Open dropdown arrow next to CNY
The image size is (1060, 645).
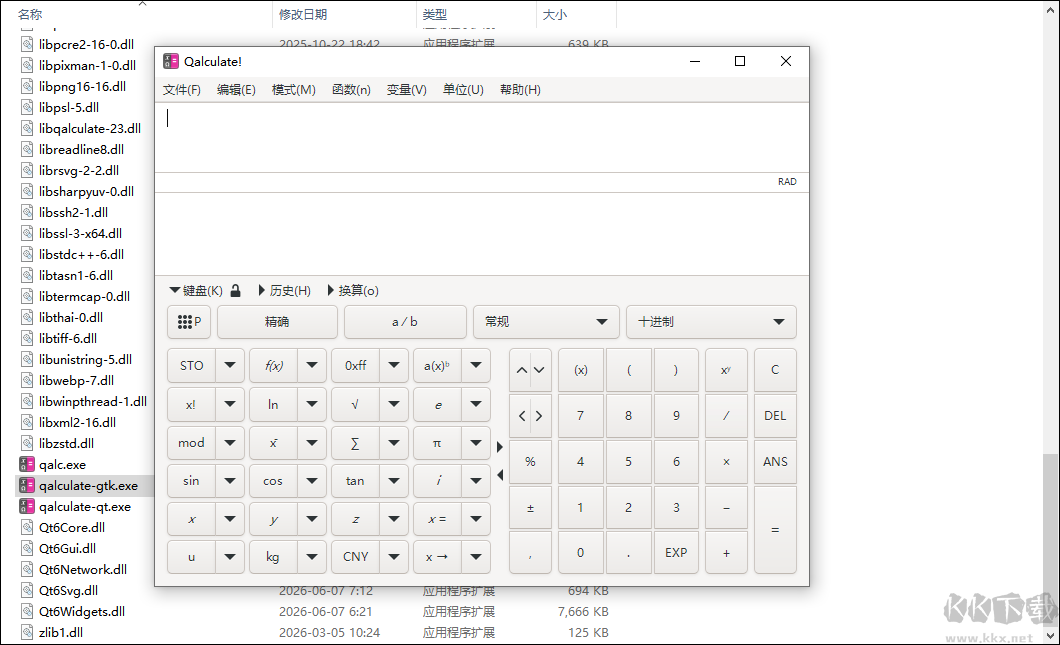(x=394, y=557)
